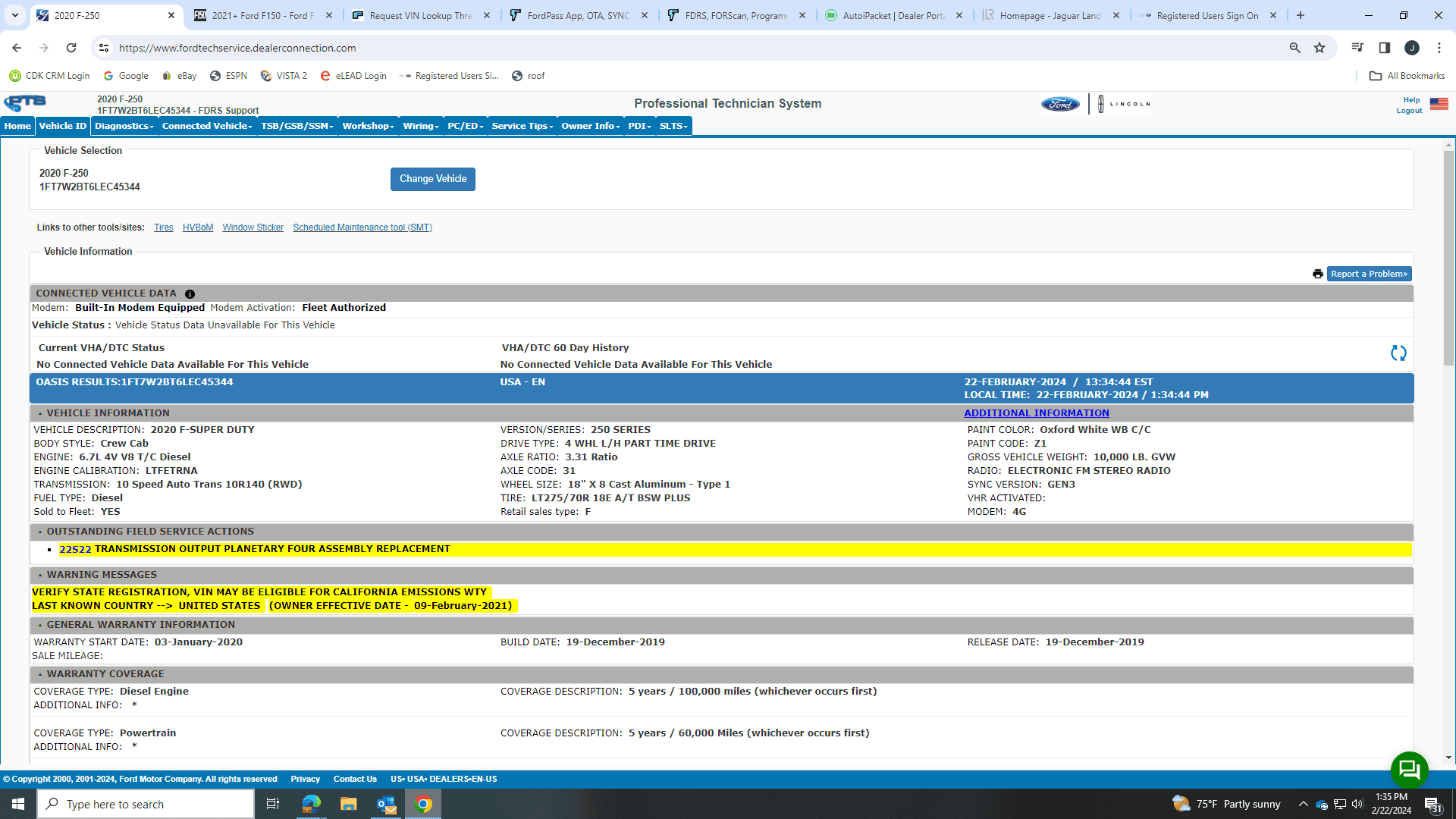
Task: Click browser reload icon
Action: pyautogui.click(x=71, y=48)
